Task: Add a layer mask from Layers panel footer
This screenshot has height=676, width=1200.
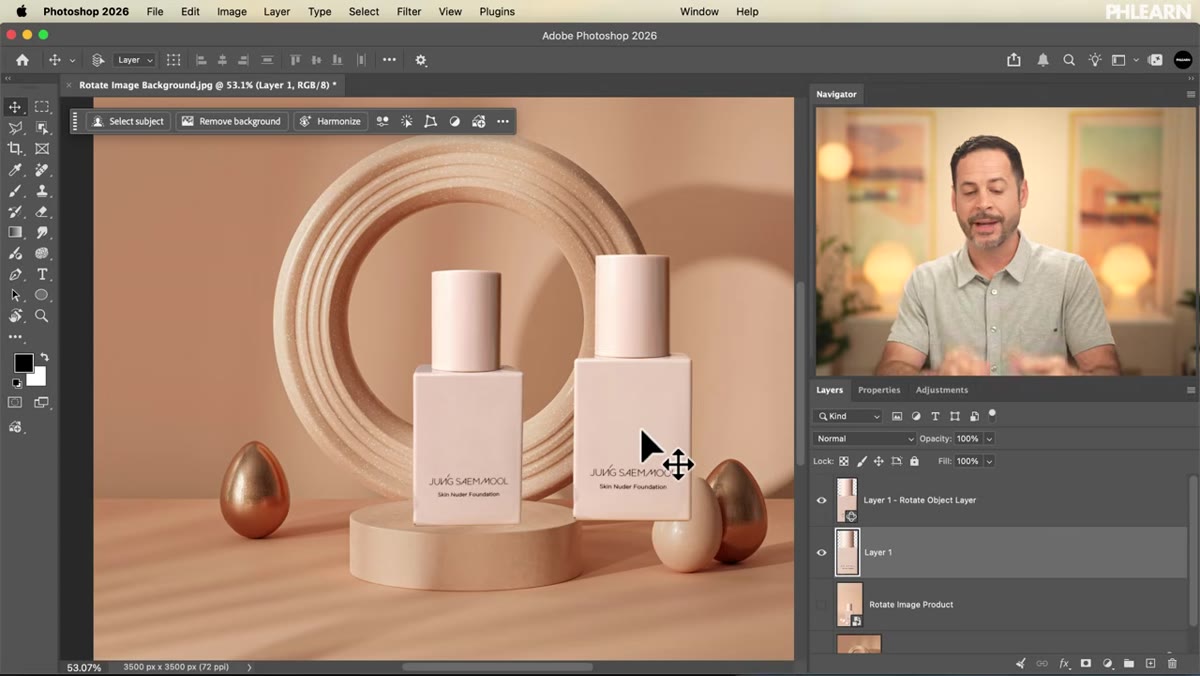Action: pyautogui.click(x=1086, y=663)
